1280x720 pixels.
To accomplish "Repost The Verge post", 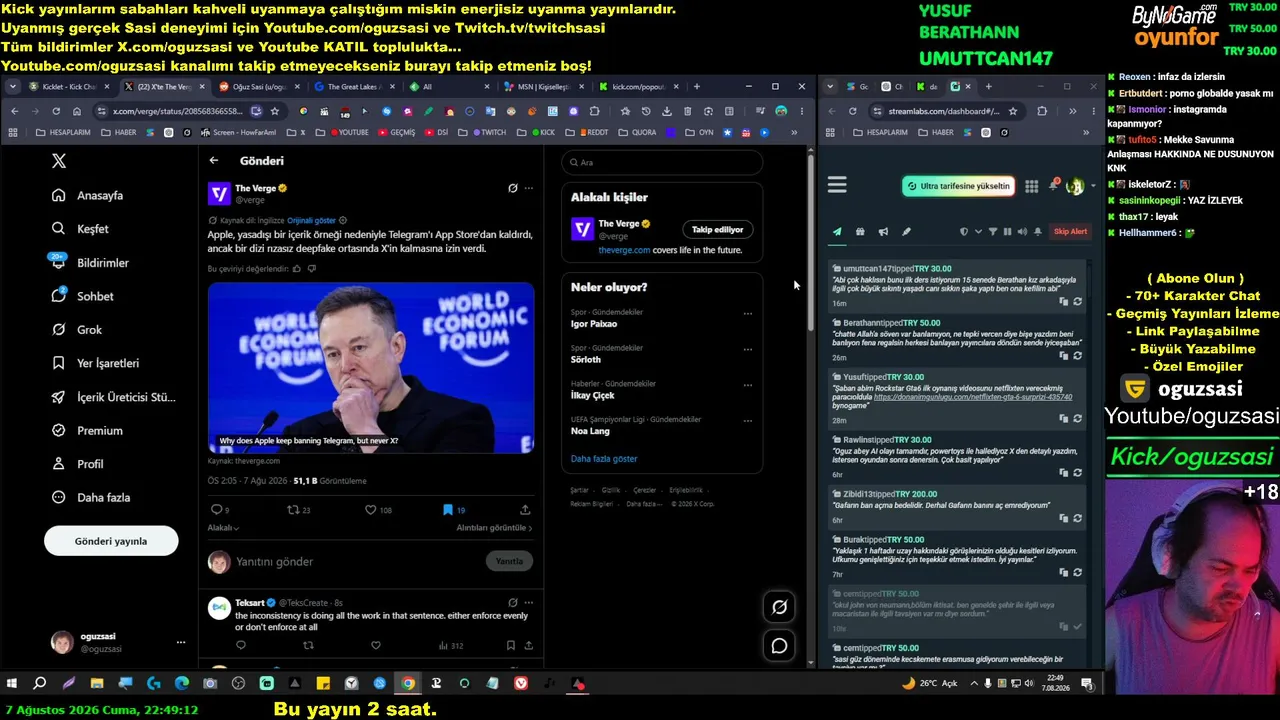I will tap(299, 510).
